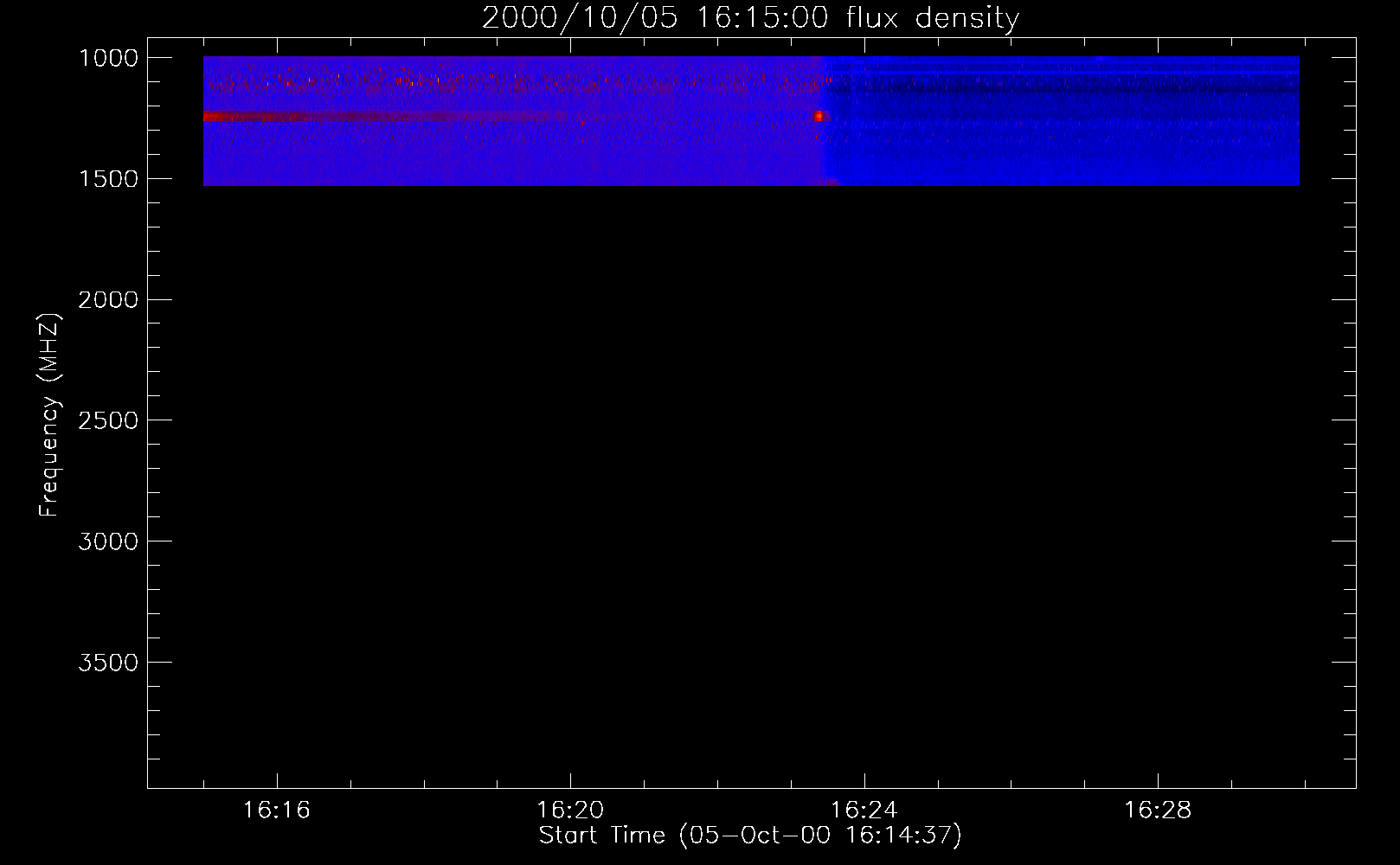Click the 1500 frequency tick label
Image resolution: width=1400 pixels, height=865 pixels.
coord(108,179)
